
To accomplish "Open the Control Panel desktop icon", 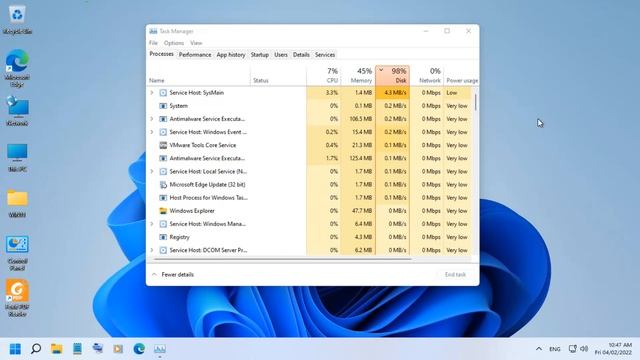I will coord(17,253).
